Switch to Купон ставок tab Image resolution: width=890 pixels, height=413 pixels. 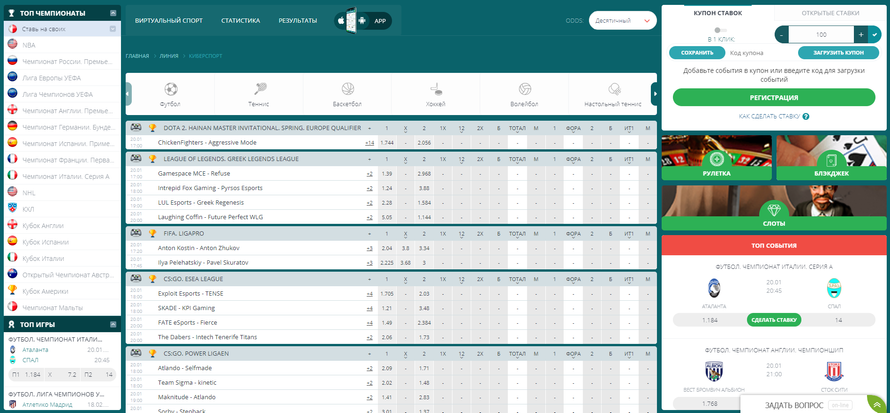[x=717, y=12]
